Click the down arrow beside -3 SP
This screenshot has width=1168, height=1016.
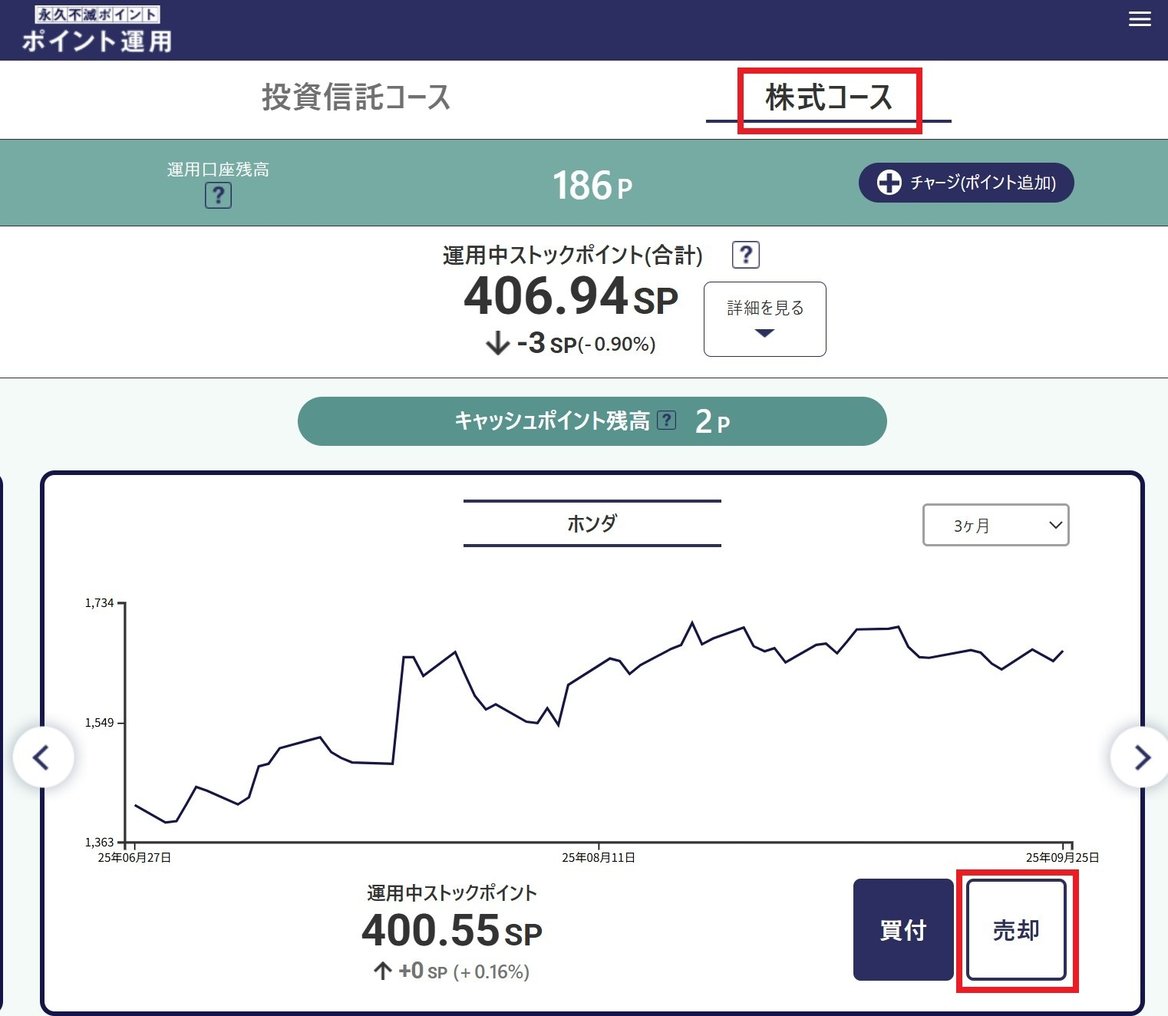497,344
